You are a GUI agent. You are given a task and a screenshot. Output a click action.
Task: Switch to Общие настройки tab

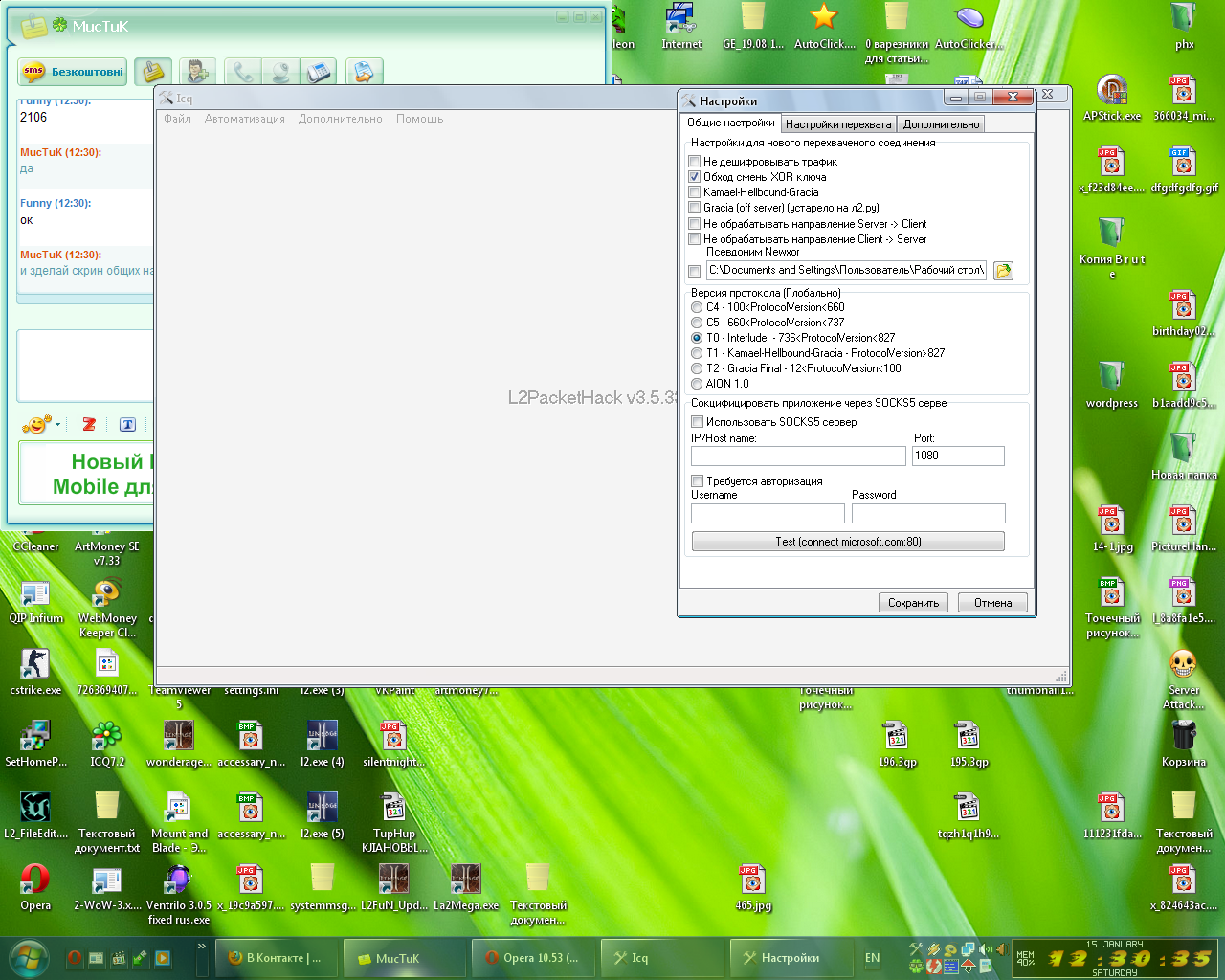[730, 123]
